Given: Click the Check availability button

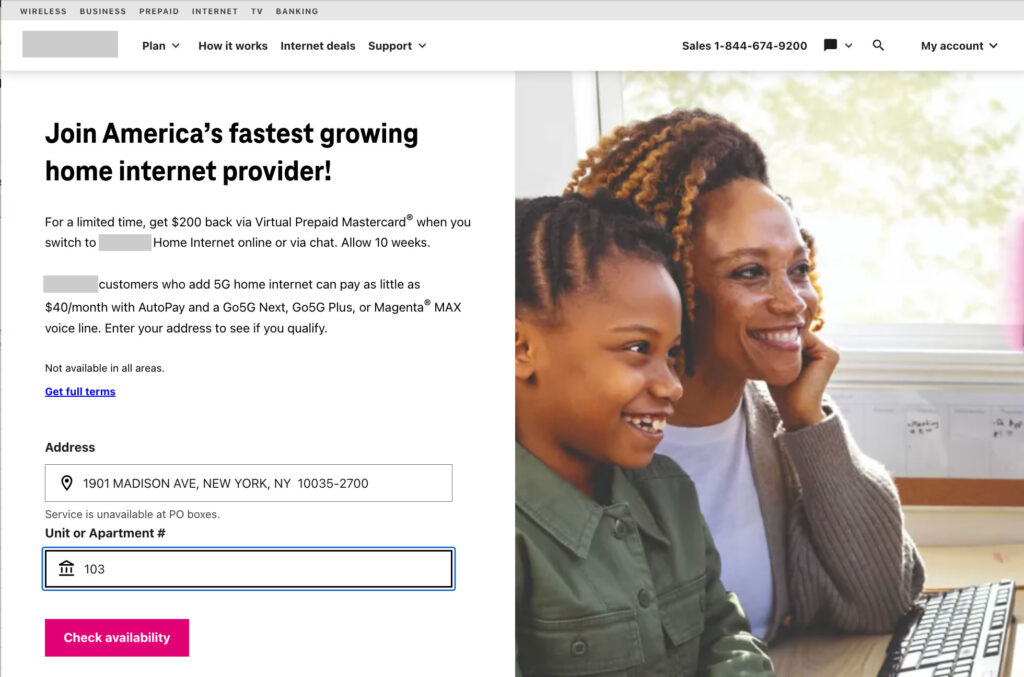Looking at the screenshot, I should point(117,638).
